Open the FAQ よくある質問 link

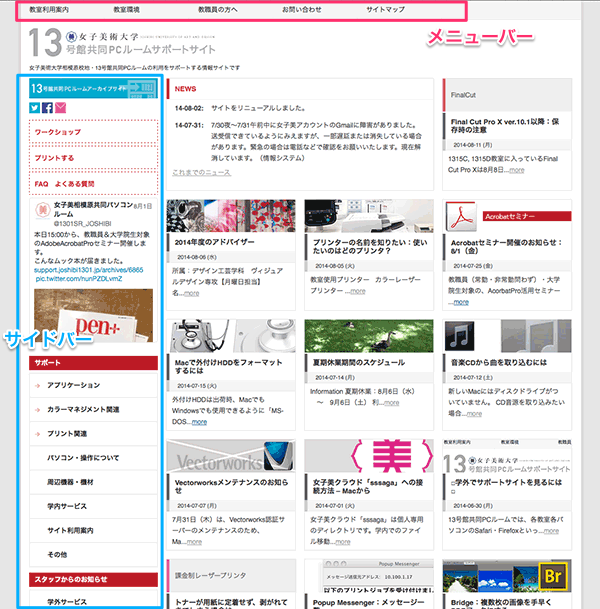(x=94, y=184)
